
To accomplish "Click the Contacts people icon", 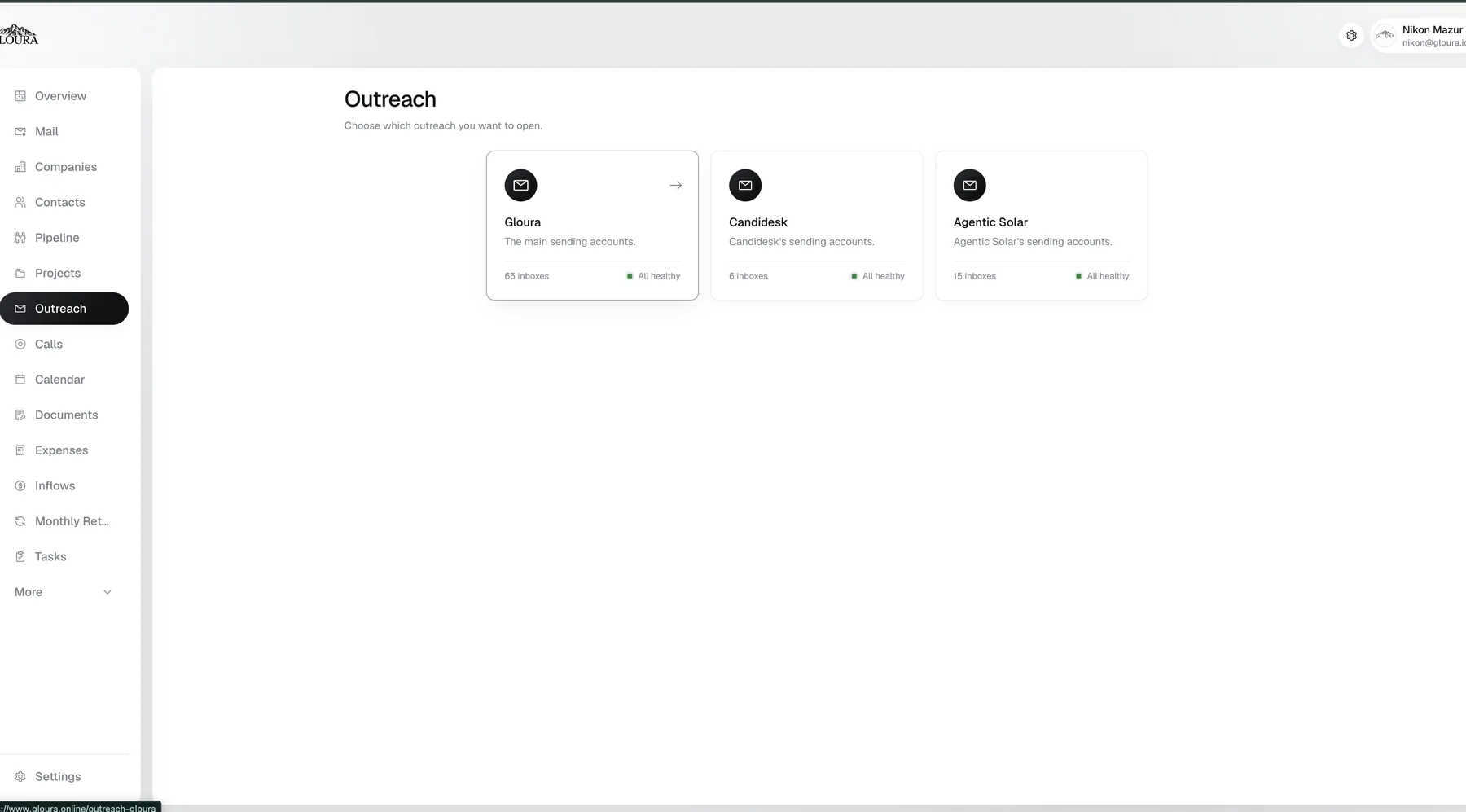I will click(x=20, y=202).
